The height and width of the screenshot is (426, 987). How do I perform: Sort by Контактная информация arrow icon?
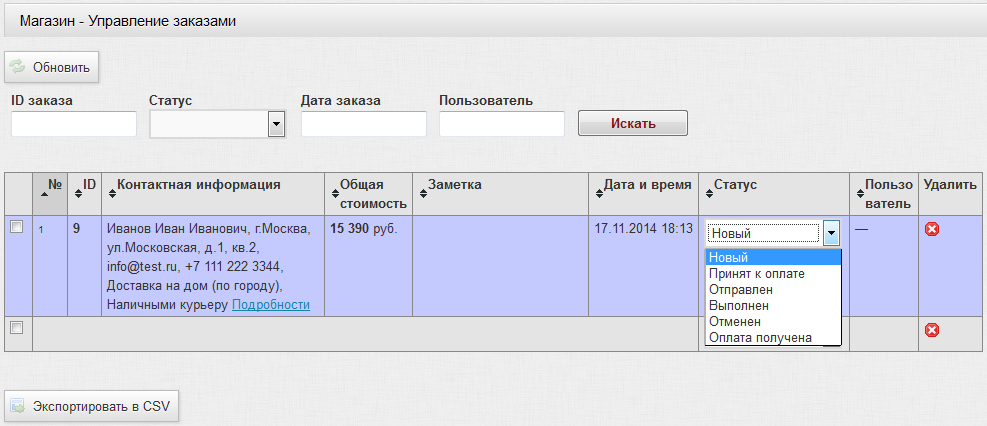click(112, 194)
